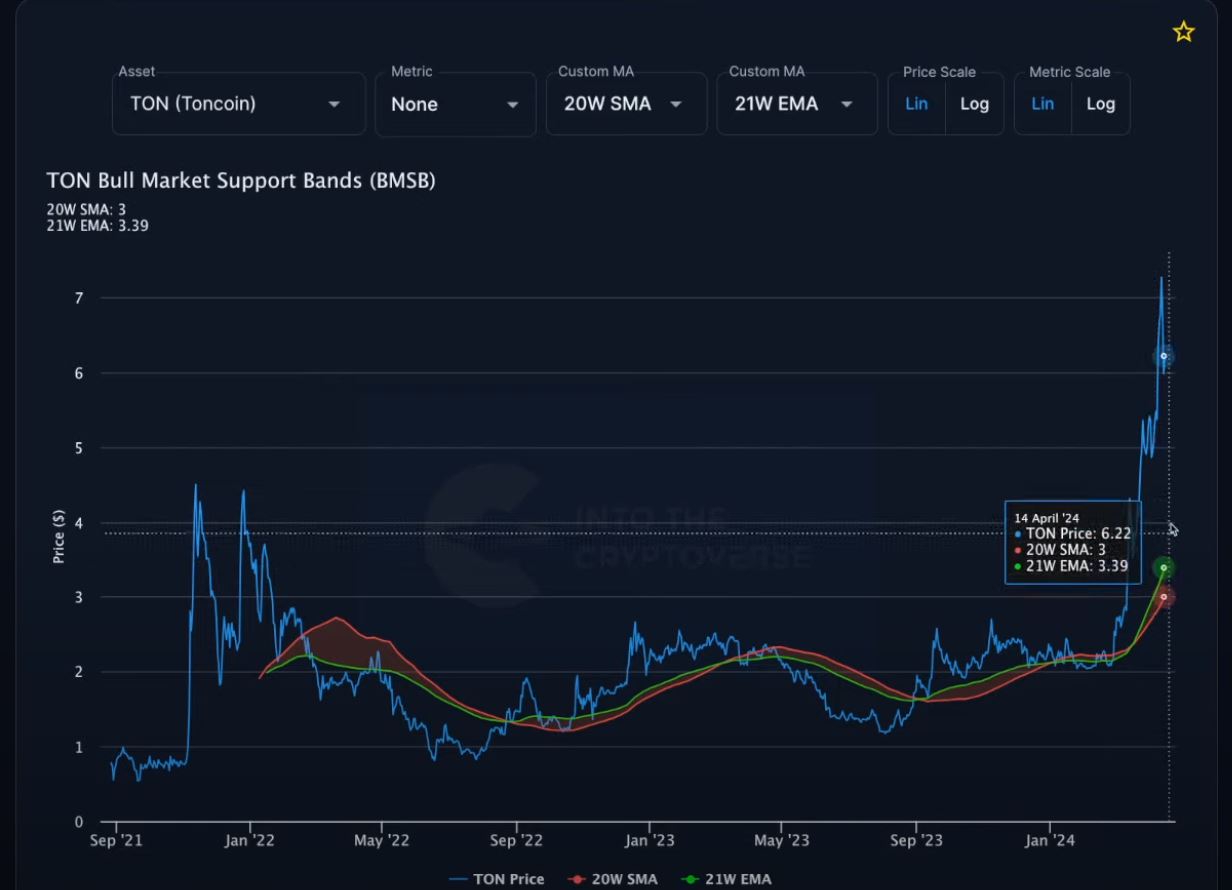The width and height of the screenshot is (1232, 890).
Task: Click the "May '22" x-axis label
Action: (383, 841)
